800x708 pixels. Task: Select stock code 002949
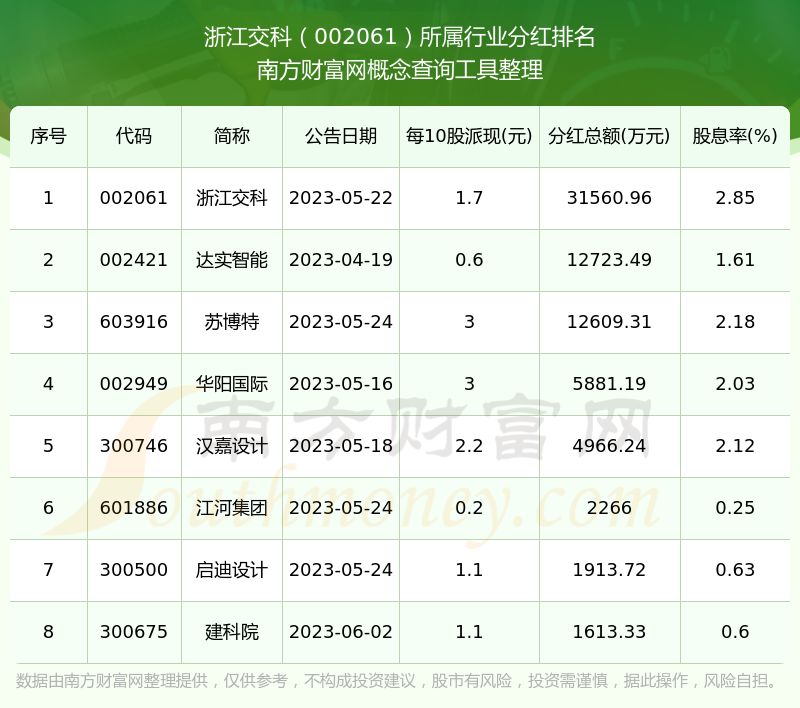pos(134,384)
